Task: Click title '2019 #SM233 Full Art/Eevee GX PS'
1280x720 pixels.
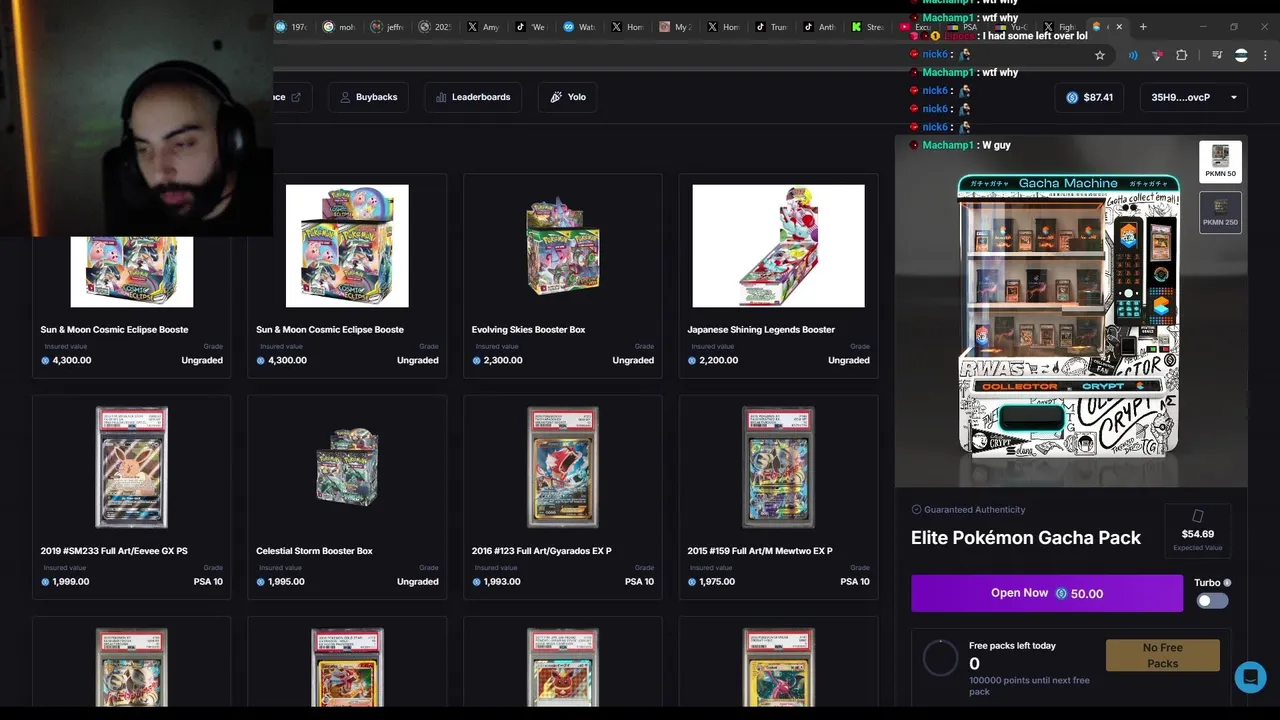Action: point(114,551)
